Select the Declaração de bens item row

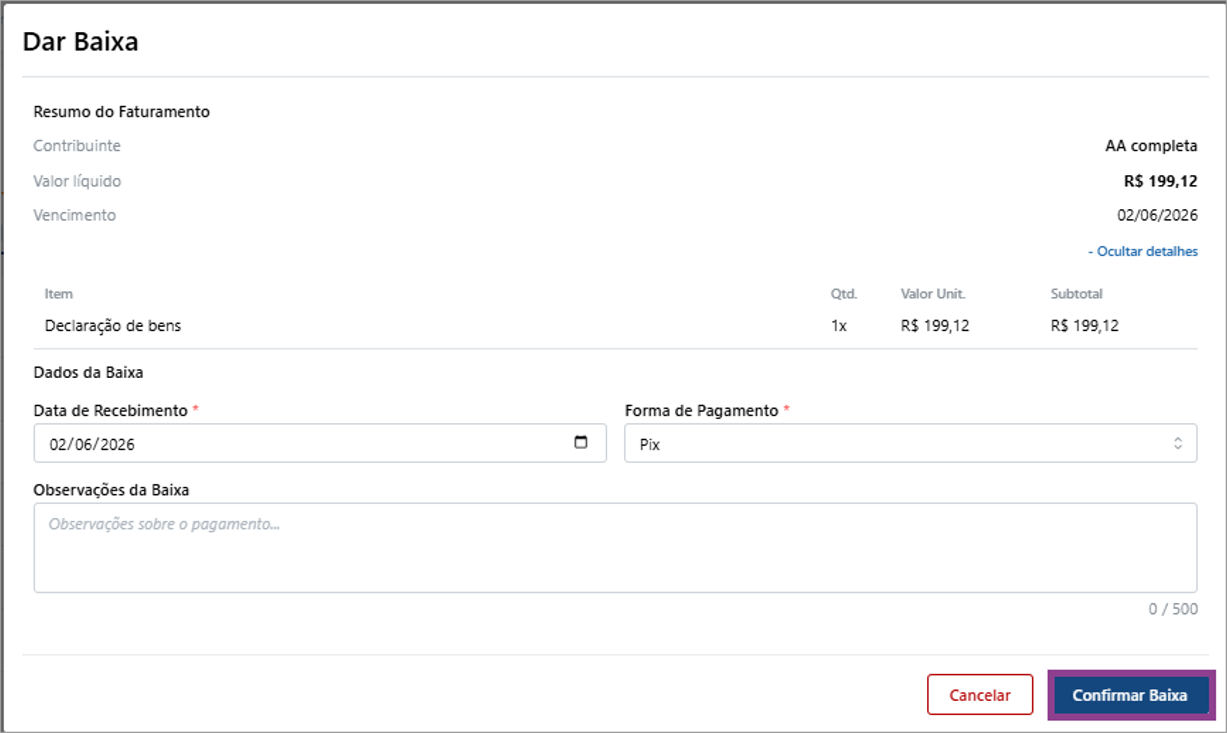coord(615,325)
